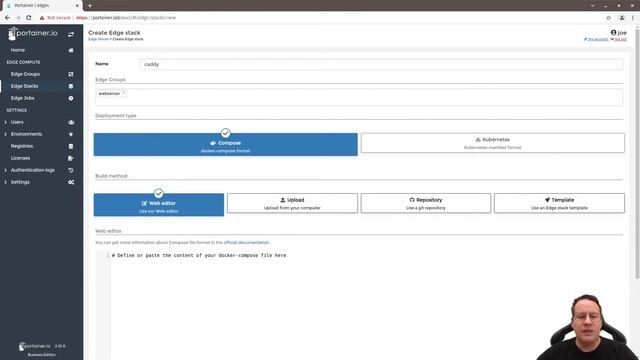Open the Edge Groups selection dropdown
The height and width of the screenshot is (360, 640).
pos(359,97)
